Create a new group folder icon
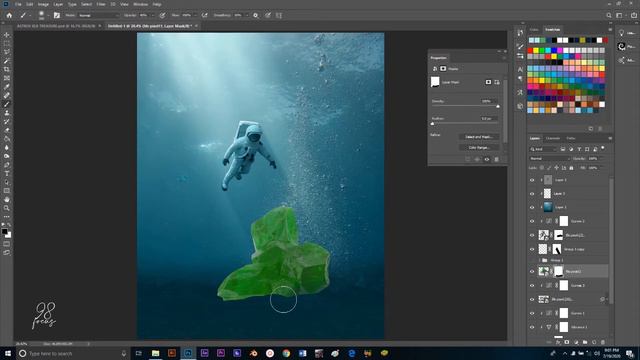 [x=584, y=342]
